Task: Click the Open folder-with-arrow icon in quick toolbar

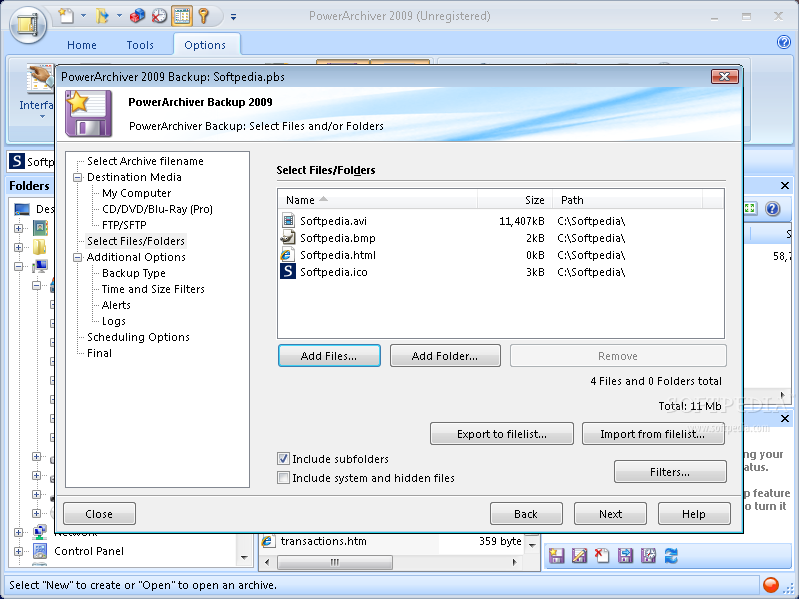Action: coord(102,16)
